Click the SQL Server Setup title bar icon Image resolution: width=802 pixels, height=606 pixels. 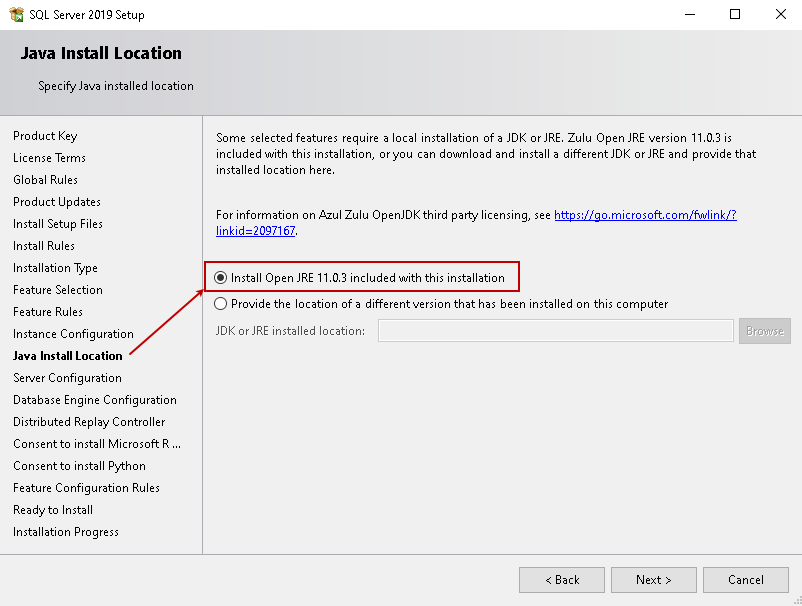pos(15,14)
